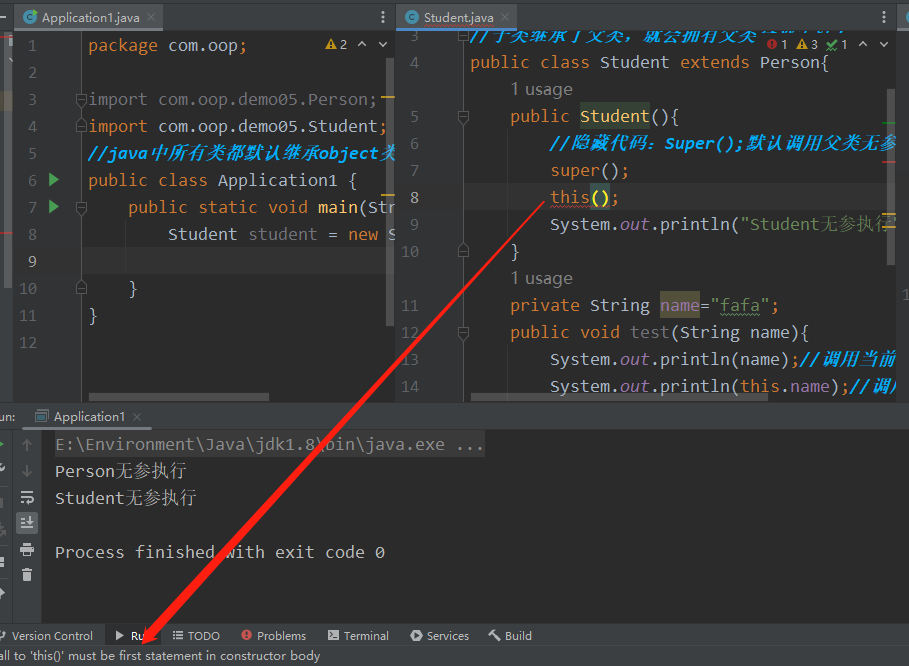
Task: Switch to Application1.java editor tab
Action: (x=90, y=17)
